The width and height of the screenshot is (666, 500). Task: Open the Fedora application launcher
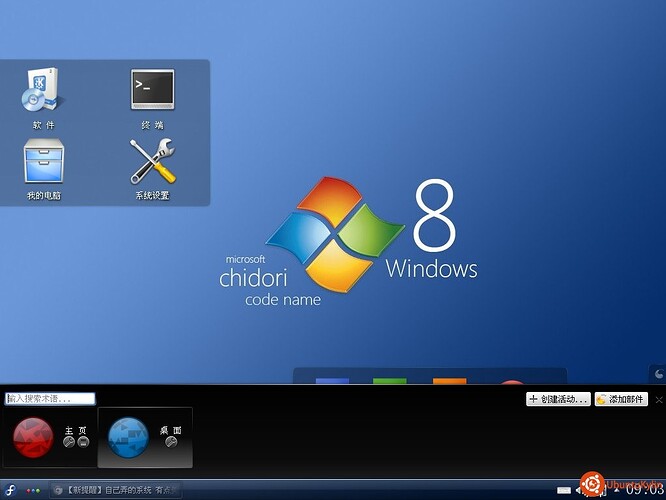[x=10, y=490]
